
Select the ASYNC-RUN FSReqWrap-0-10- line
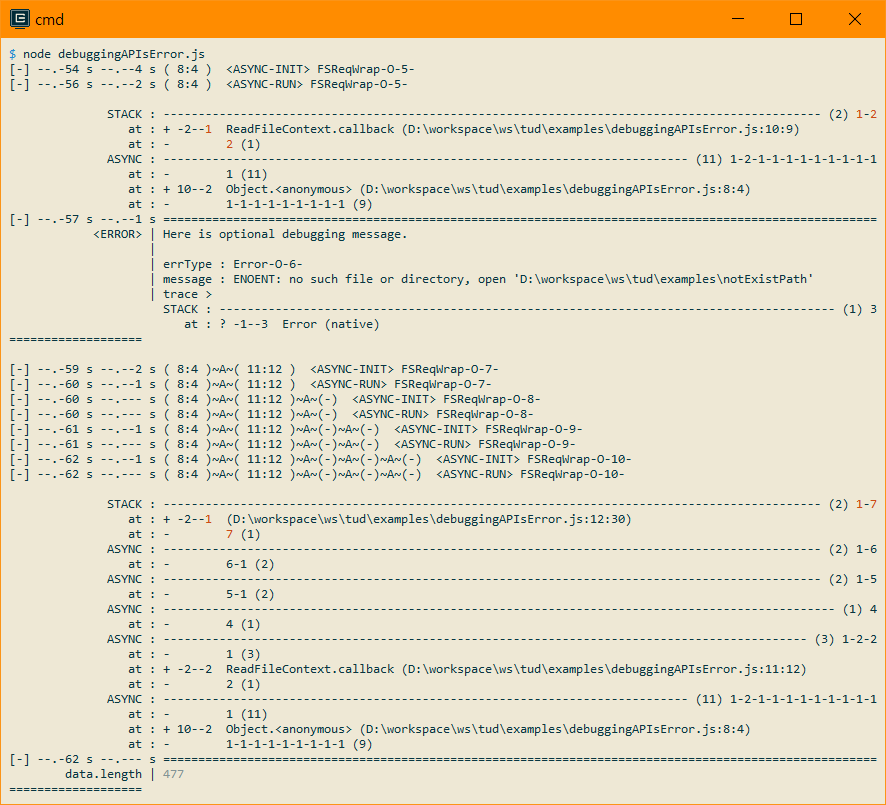click(x=316, y=474)
